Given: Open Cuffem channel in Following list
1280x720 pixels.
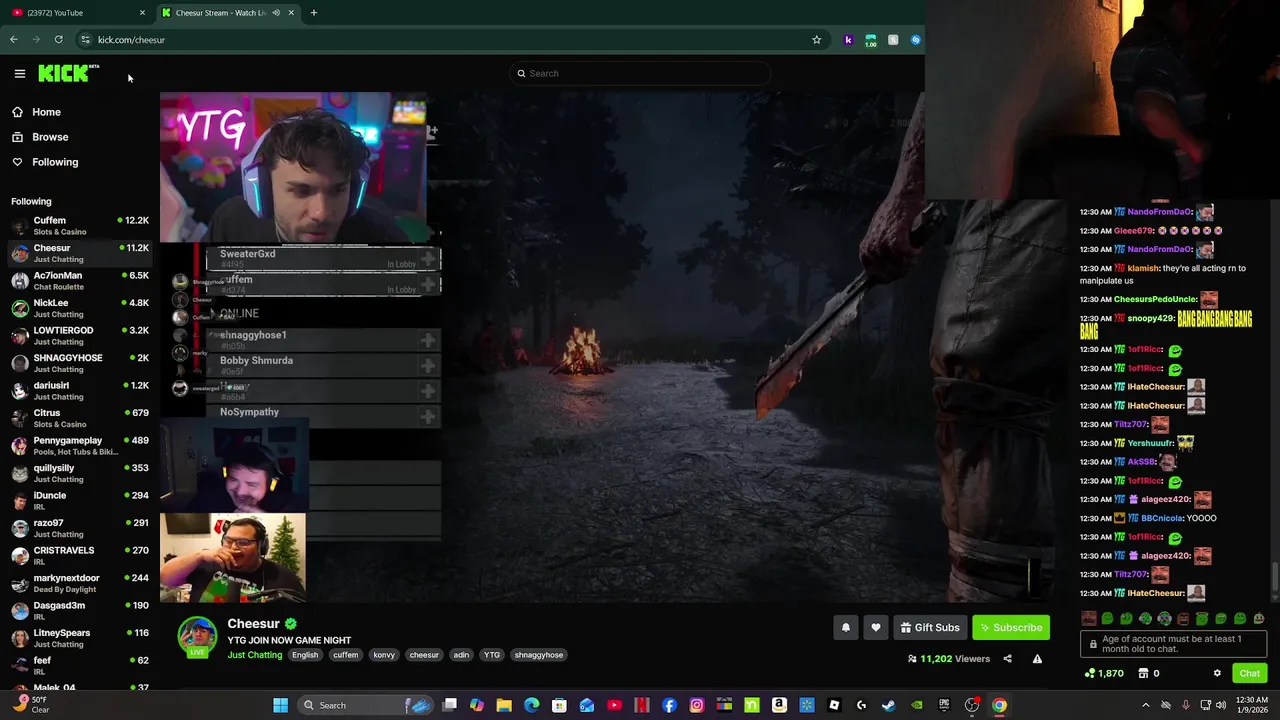Looking at the screenshot, I should coord(80,226).
